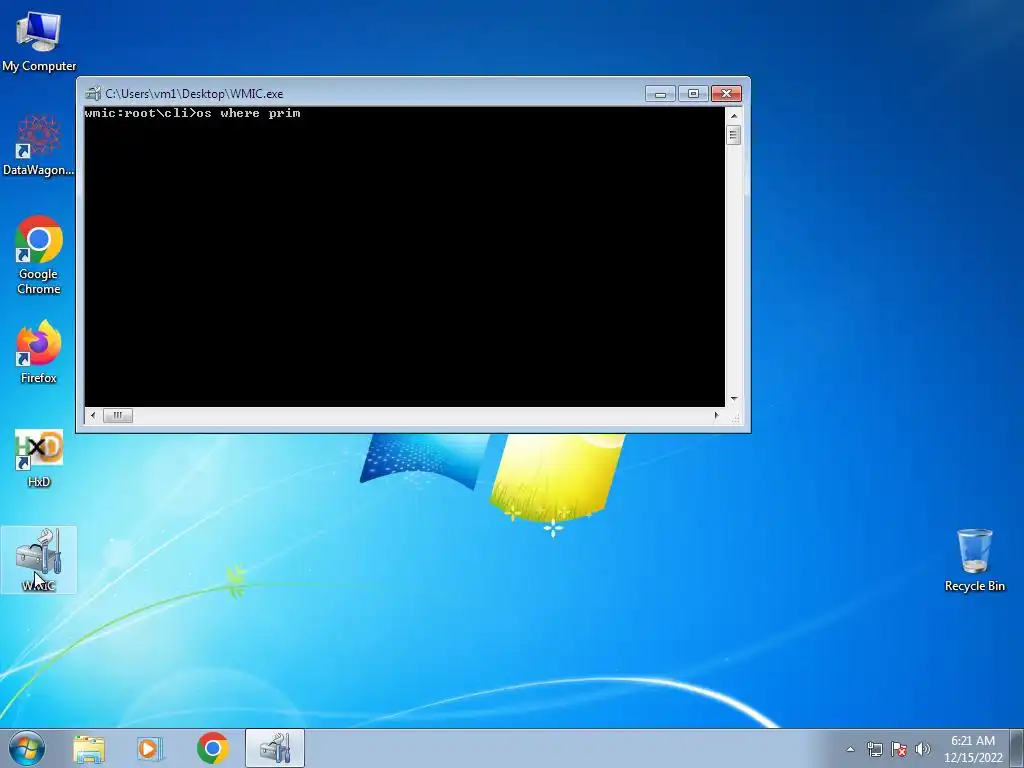Screen dimensions: 1024x768
Task: Open the Action Center flag icon
Action: click(x=899, y=749)
